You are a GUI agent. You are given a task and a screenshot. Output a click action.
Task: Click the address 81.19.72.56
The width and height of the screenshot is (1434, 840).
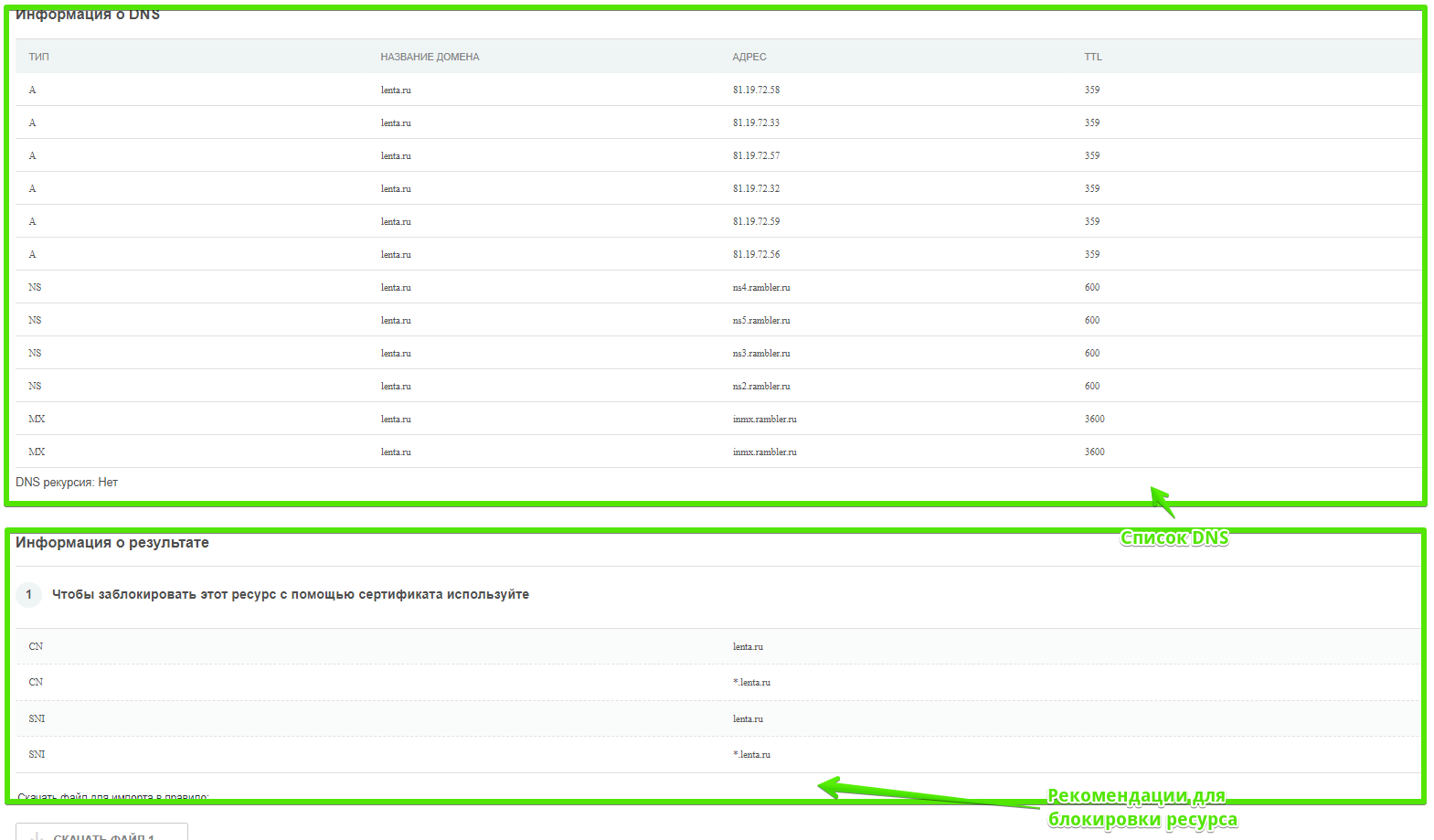[x=756, y=254]
